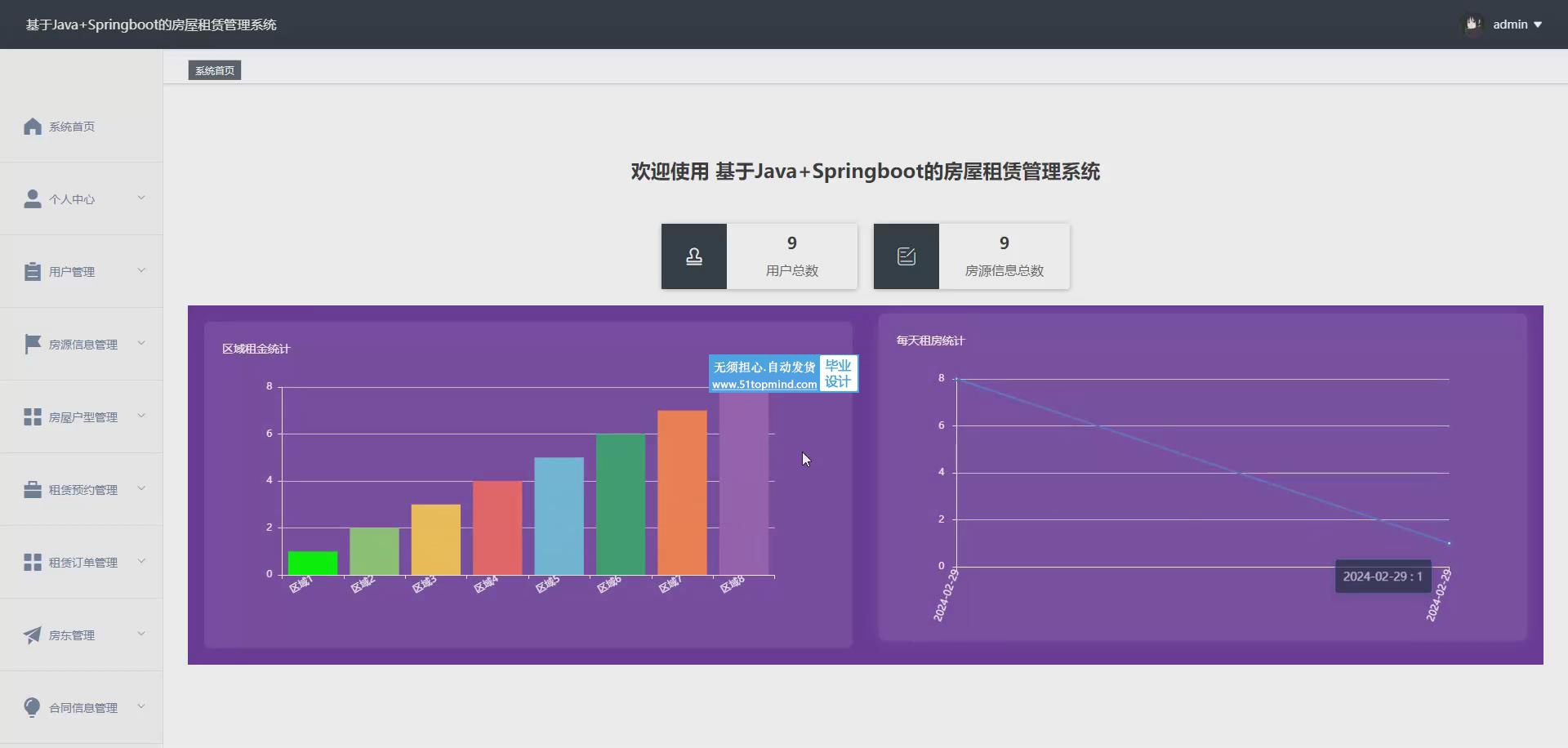Click the 用户总数 card label
1568x748 pixels.
(x=792, y=271)
